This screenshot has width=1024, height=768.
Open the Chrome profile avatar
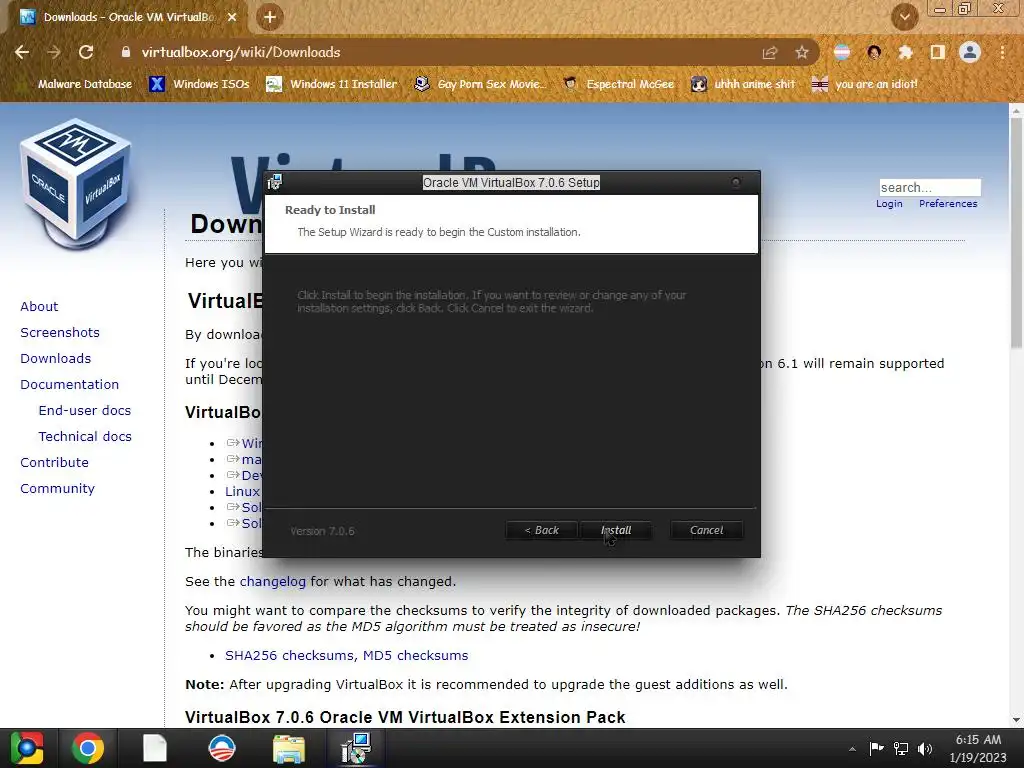[x=970, y=52]
